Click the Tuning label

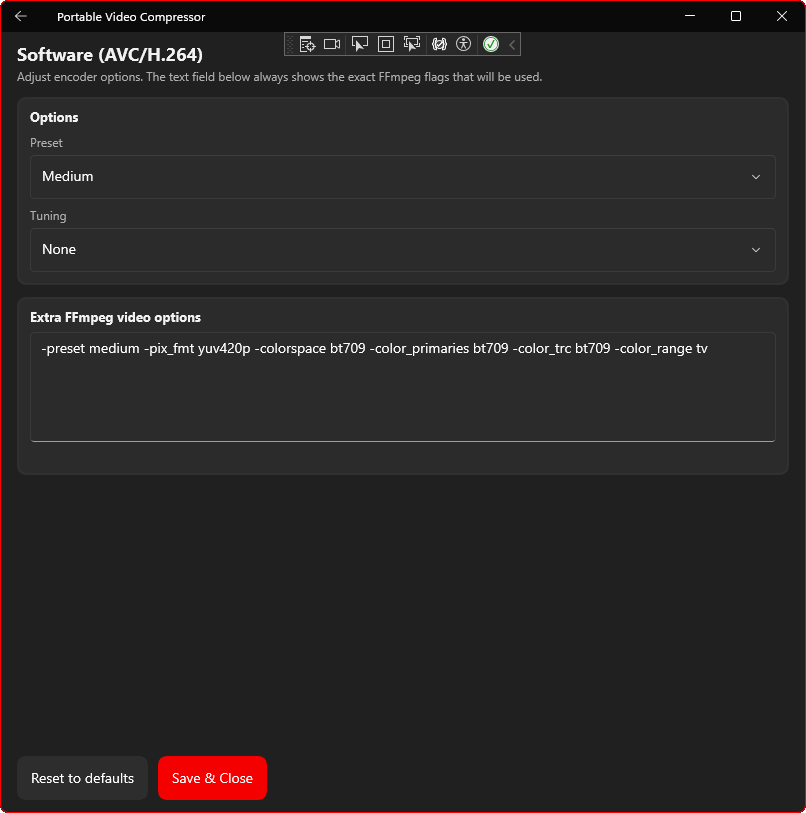pyautogui.click(x=48, y=216)
